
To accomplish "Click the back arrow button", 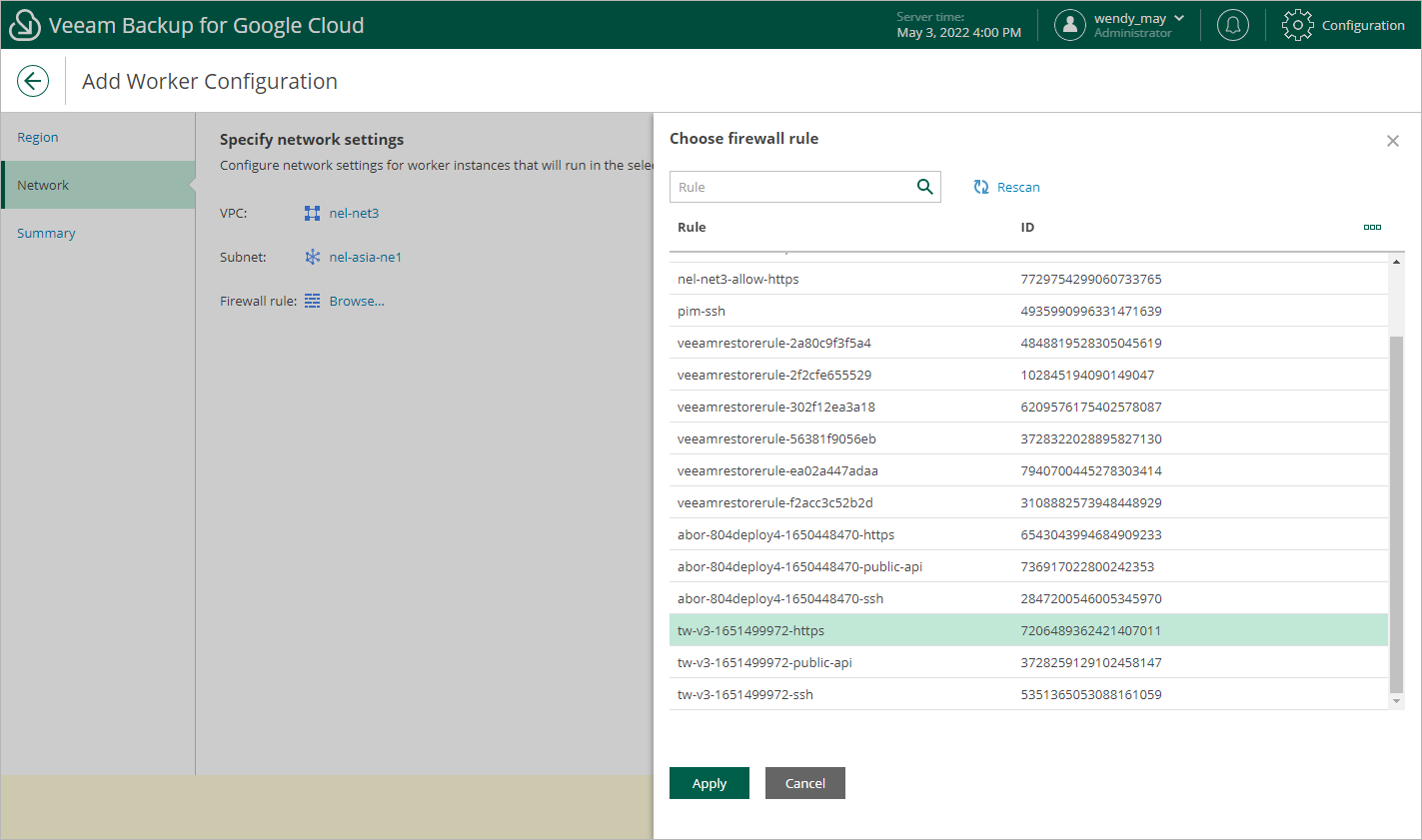I will 33,81.
